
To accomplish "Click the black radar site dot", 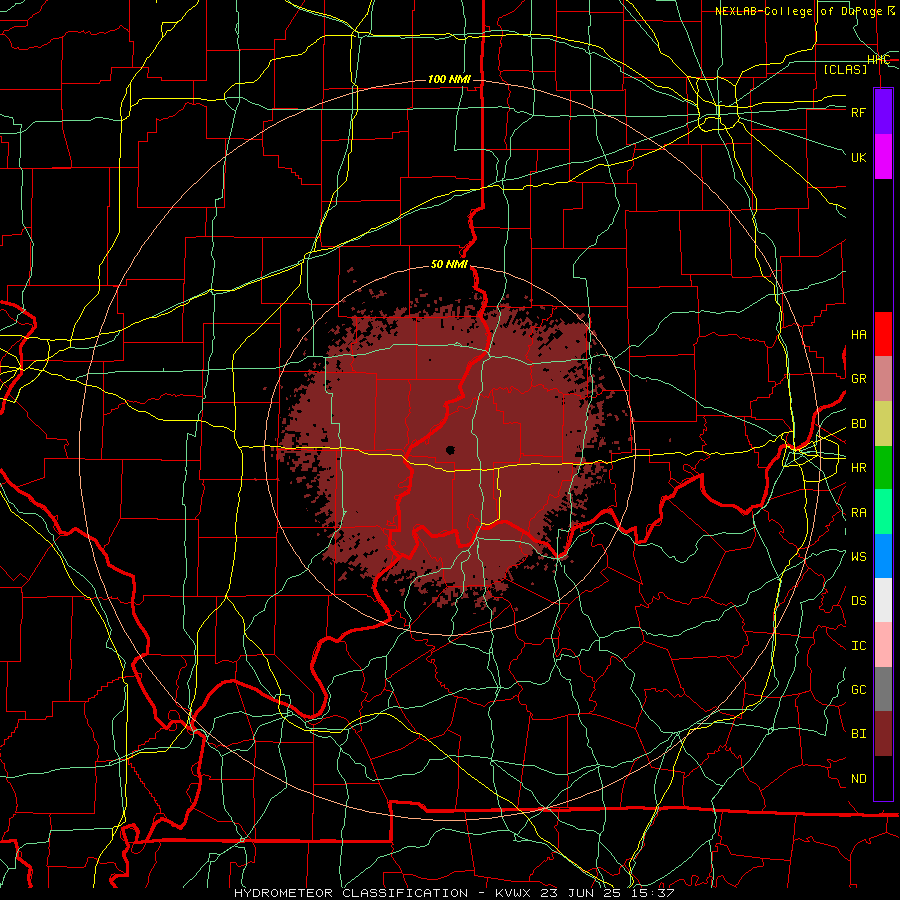I will [451, 450].
